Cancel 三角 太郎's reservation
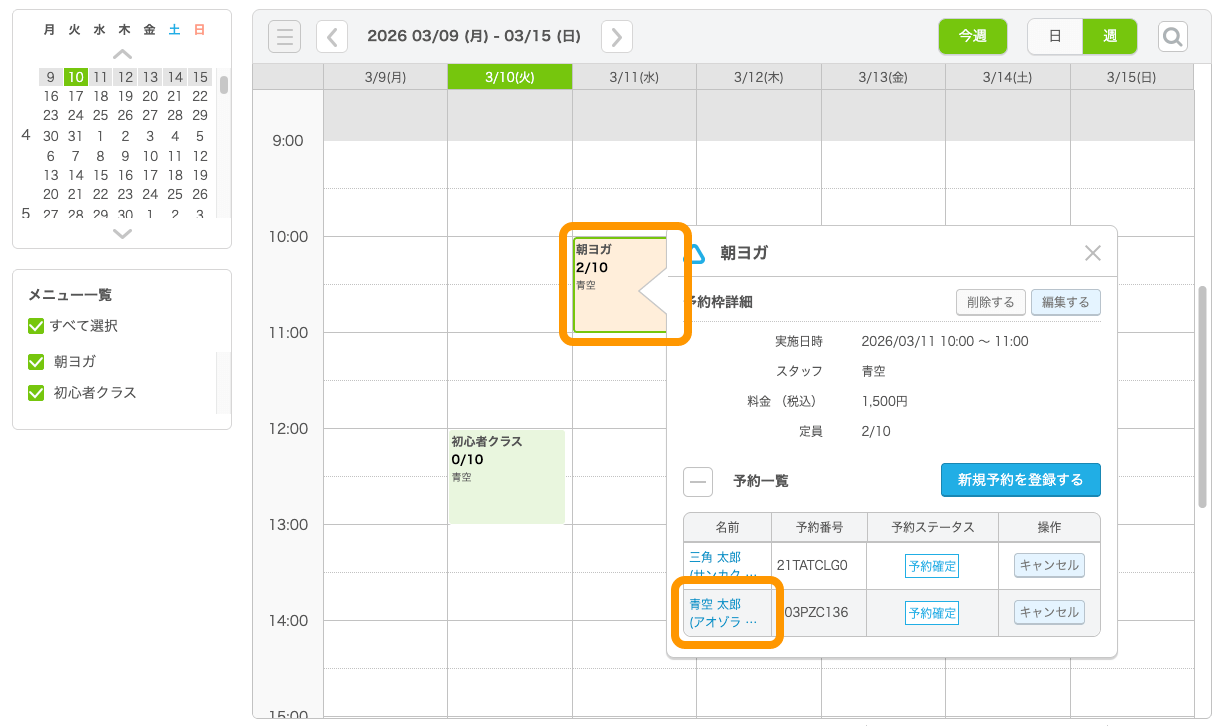 pos(1049,565)
